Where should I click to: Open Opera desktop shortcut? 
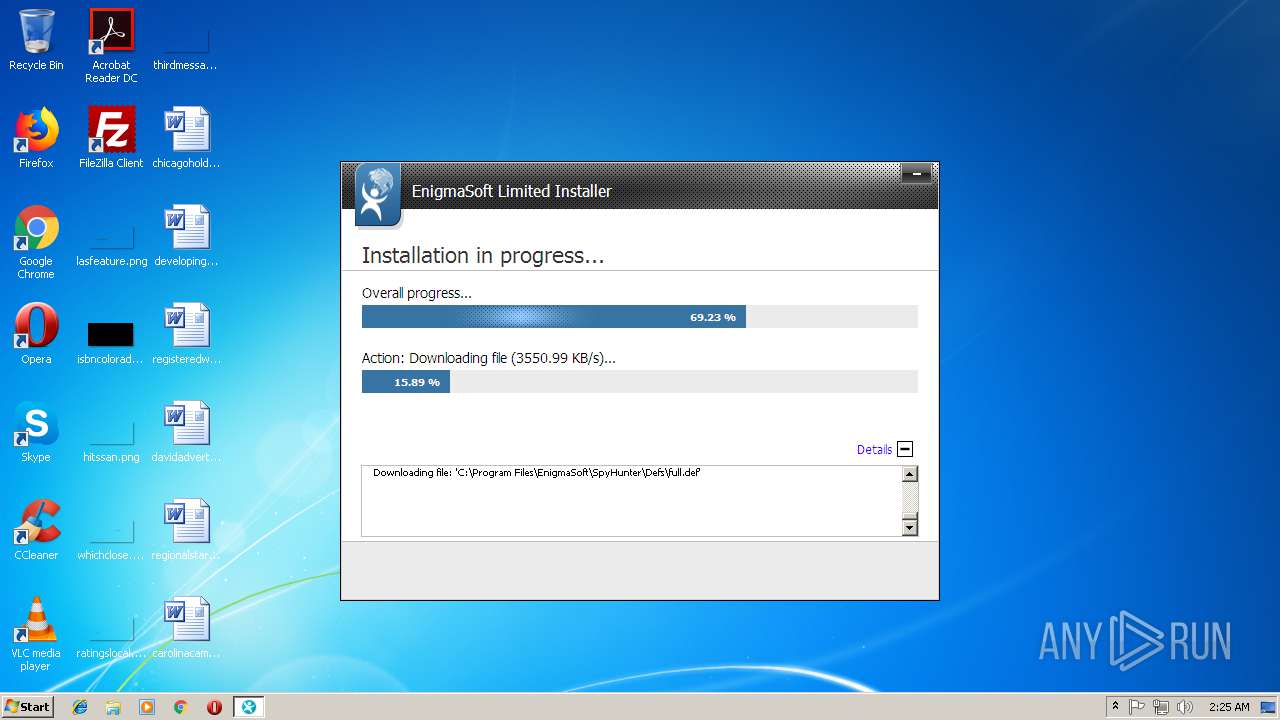[x=36, y=334]
